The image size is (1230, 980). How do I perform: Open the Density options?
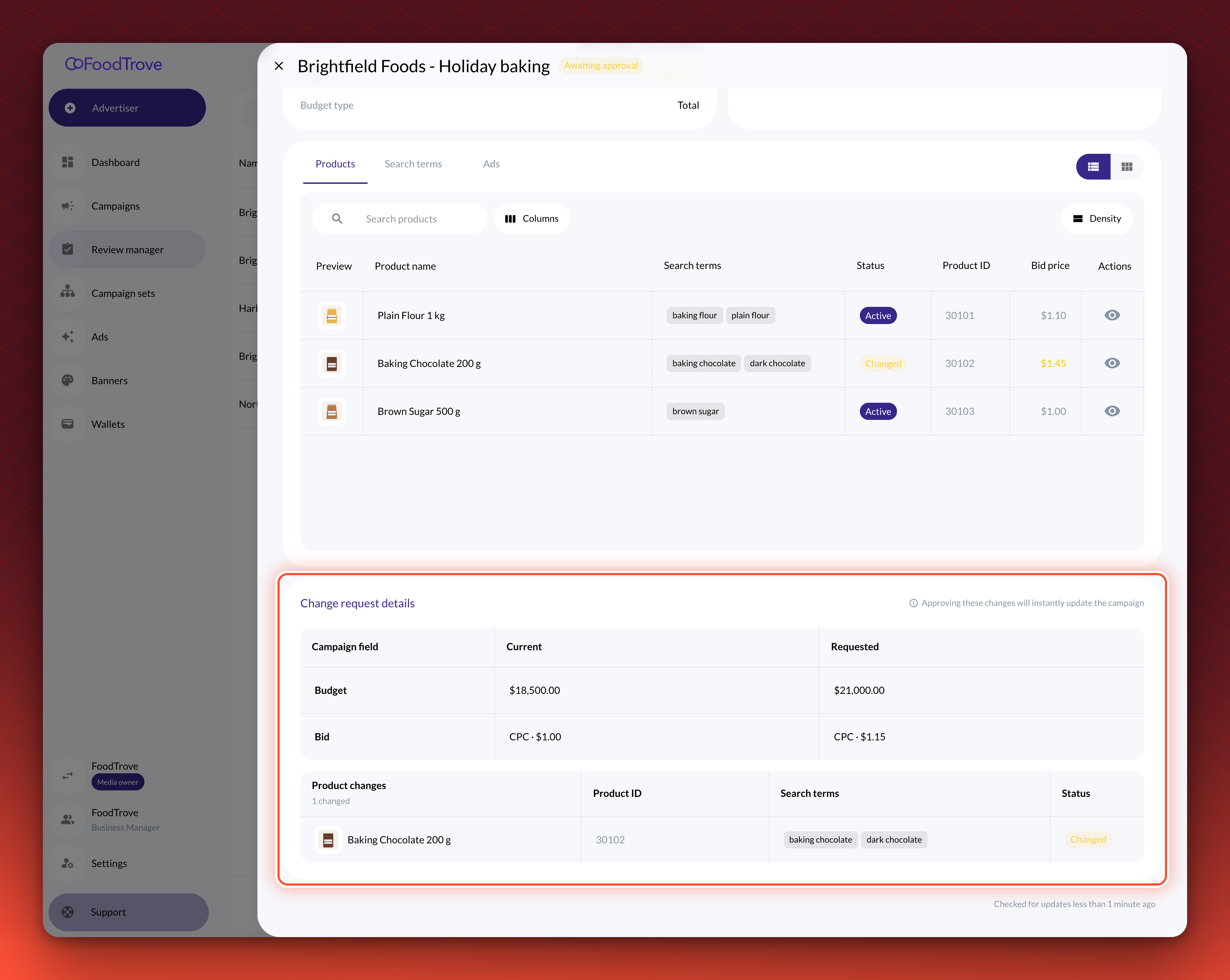pos(1097,219)
